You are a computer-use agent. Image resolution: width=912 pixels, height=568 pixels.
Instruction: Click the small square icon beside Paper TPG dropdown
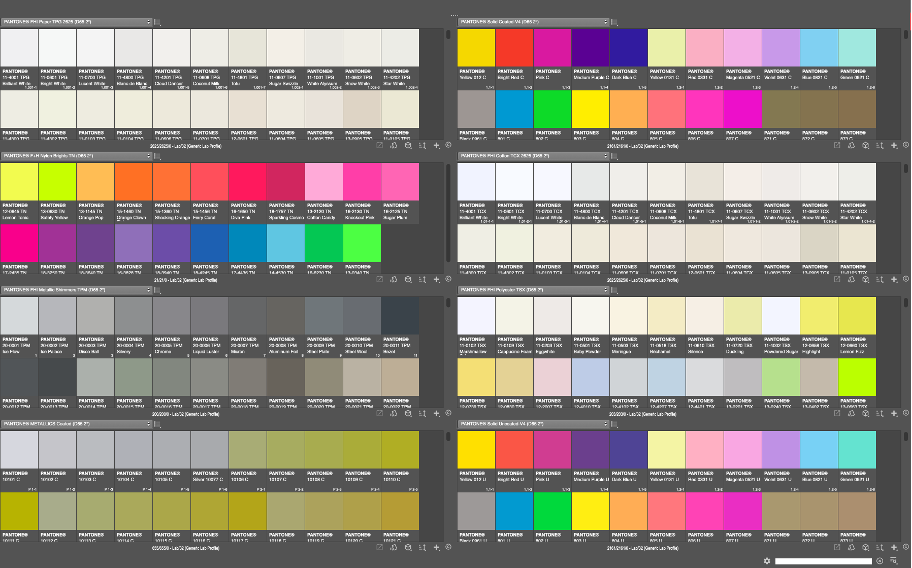[157, 23]
